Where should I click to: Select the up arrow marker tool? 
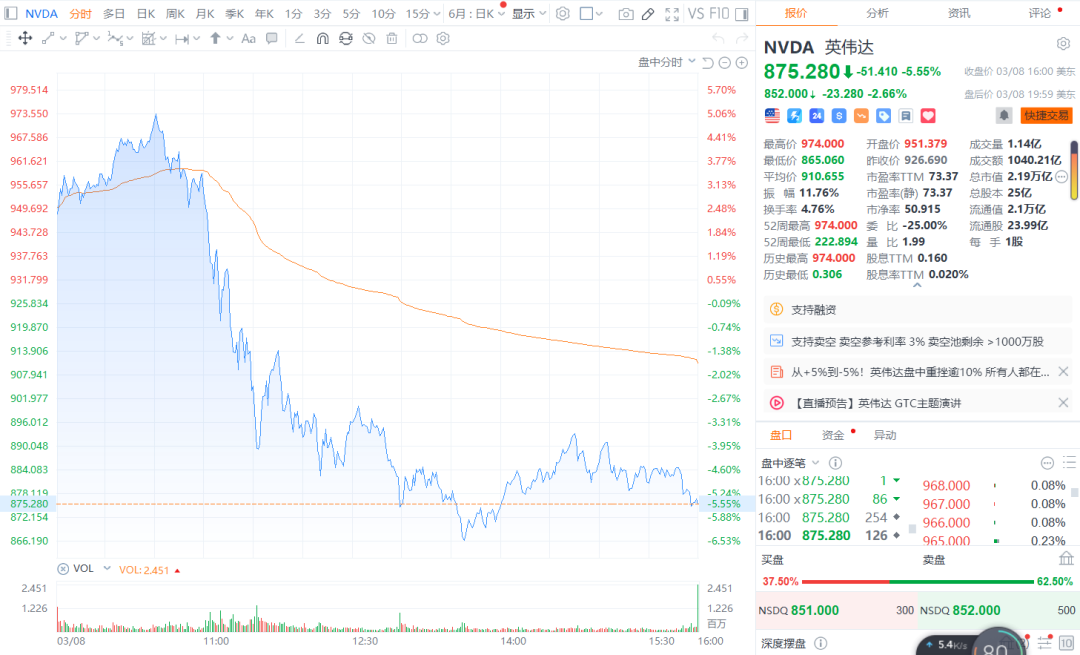[x=215, y=39]
